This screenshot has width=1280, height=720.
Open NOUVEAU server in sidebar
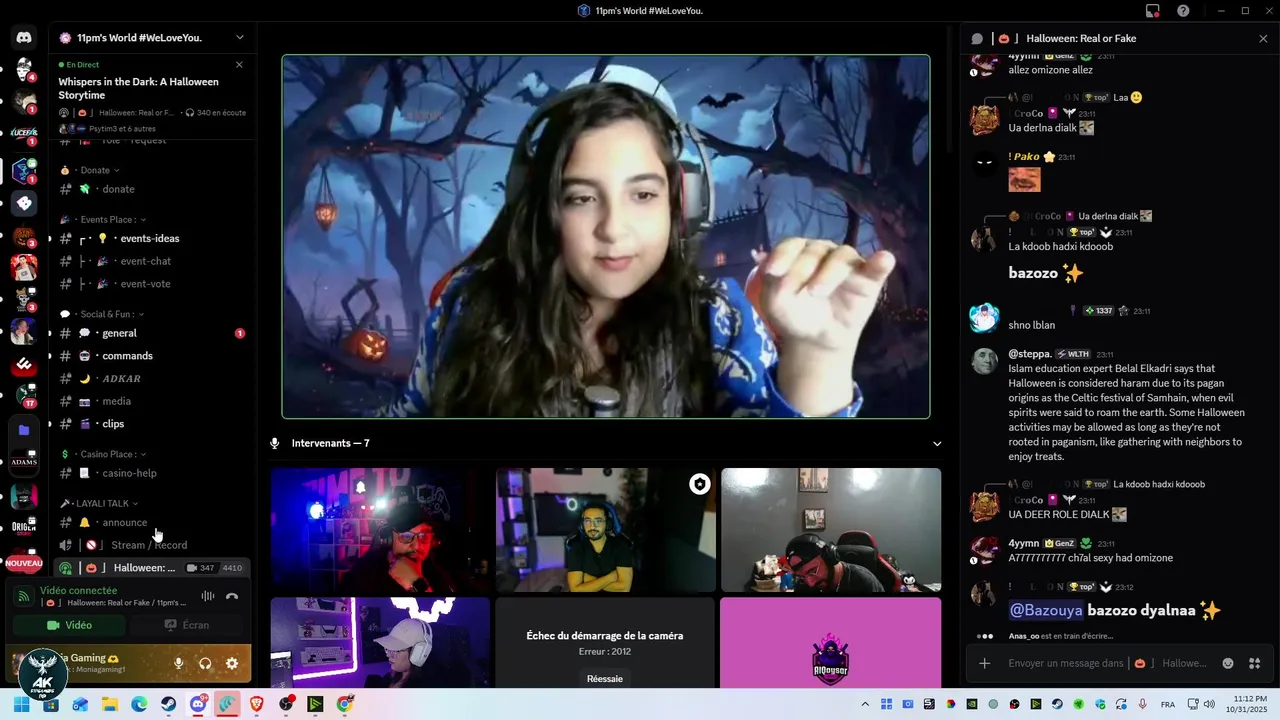(24, 563)
